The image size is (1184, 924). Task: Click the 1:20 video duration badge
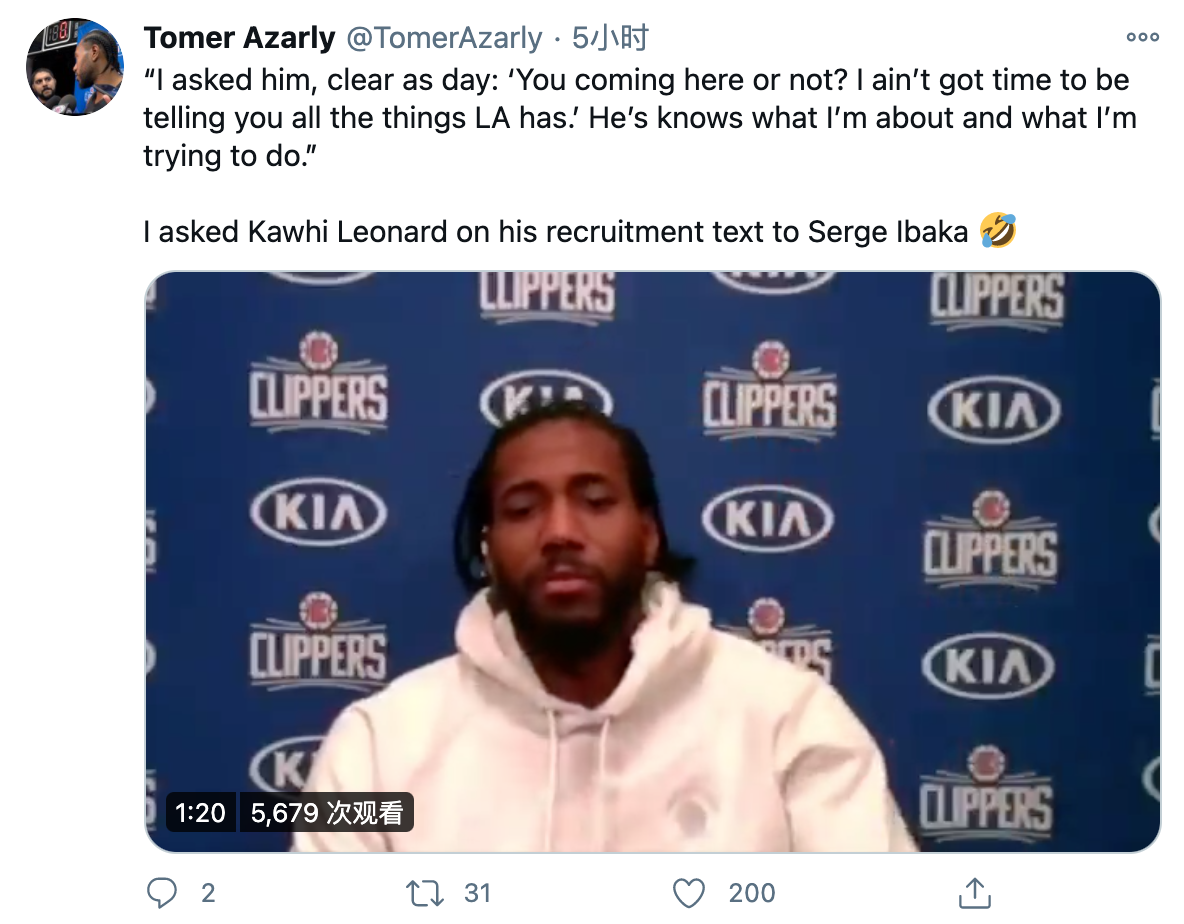(200, 813)
